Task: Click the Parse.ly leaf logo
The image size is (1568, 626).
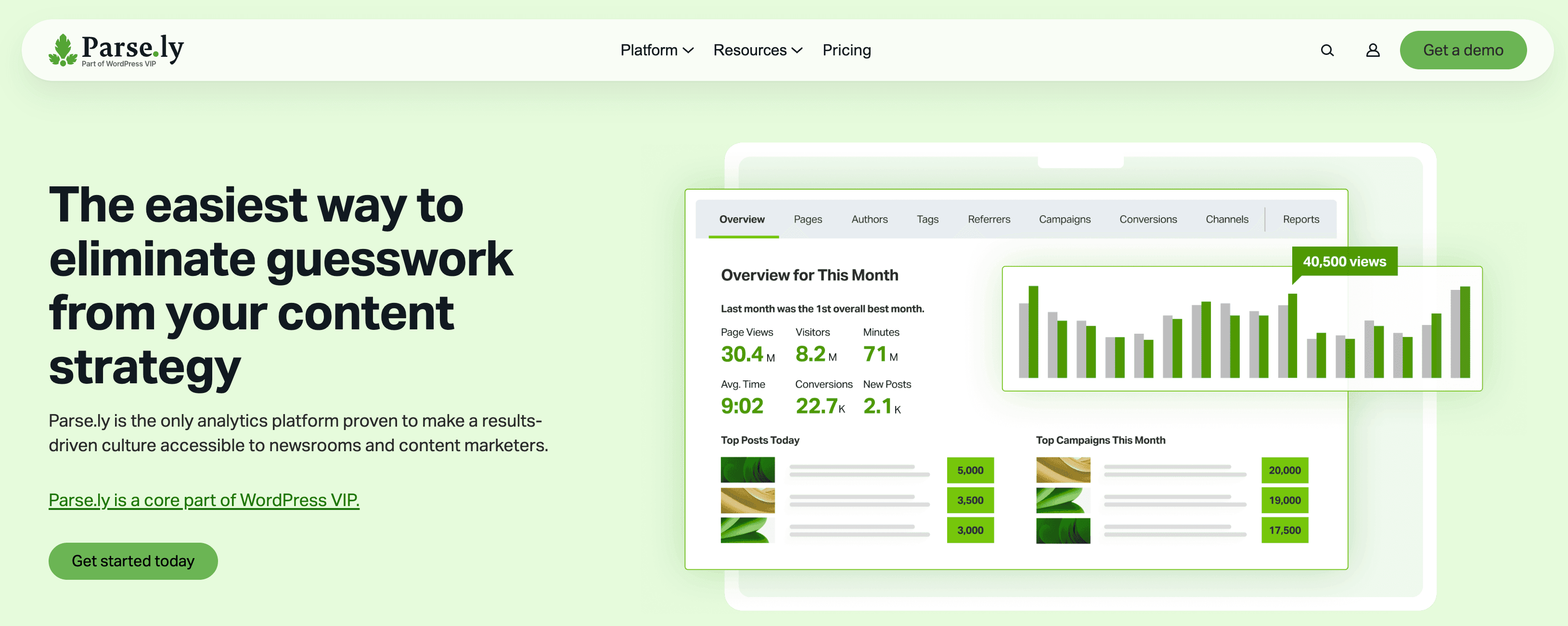Action: (63, 49)
